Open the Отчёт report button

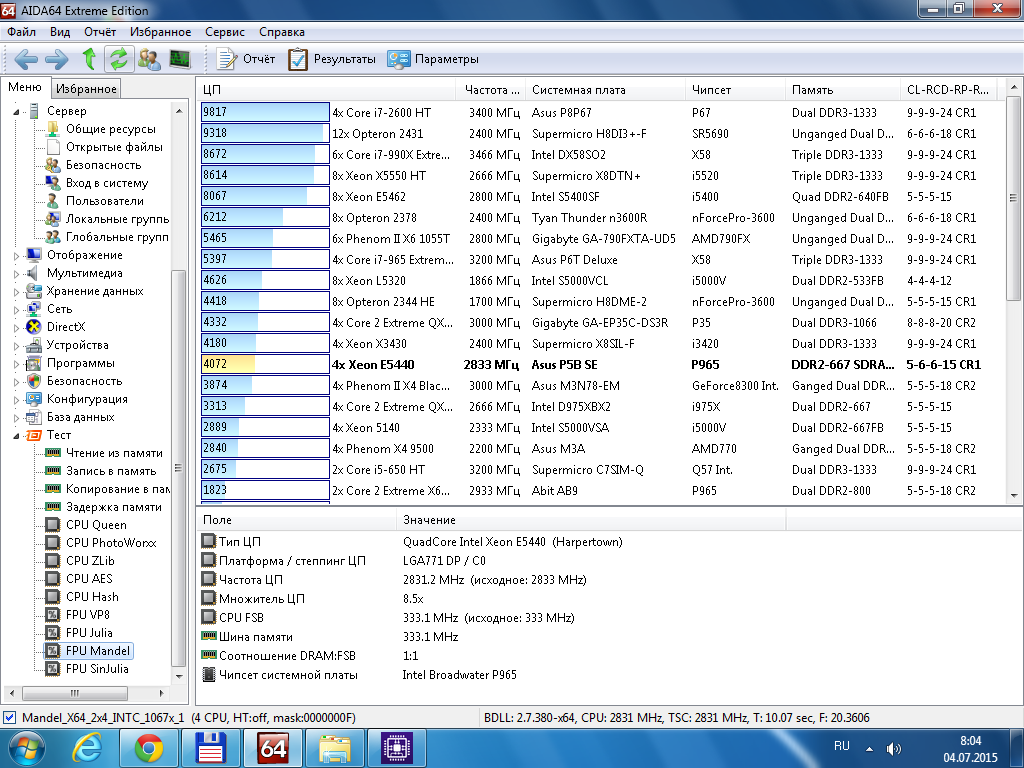pyautogui.click(x=246, y=59)
